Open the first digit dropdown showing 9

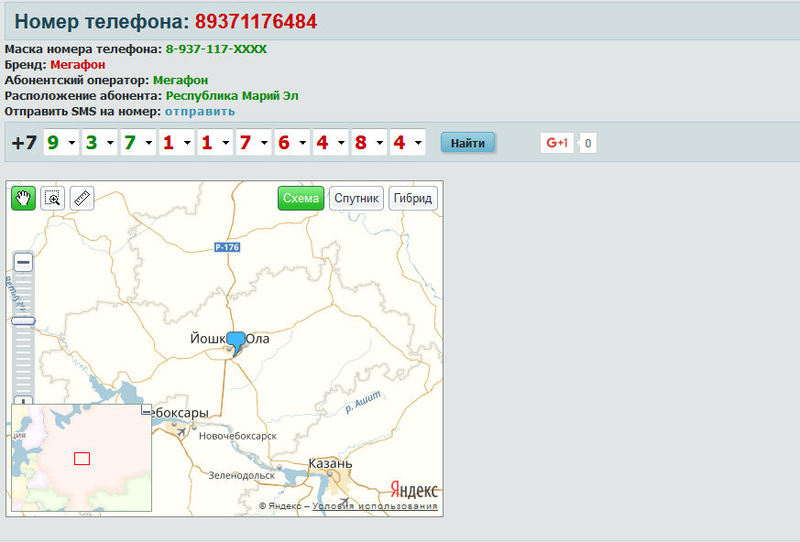tap(61, 142)
